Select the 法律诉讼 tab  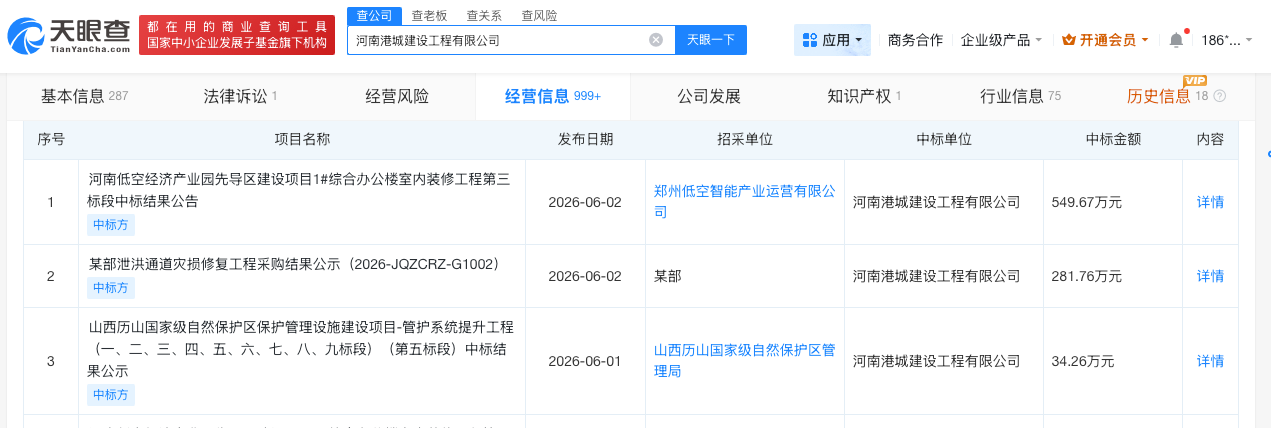coord(240,97)
